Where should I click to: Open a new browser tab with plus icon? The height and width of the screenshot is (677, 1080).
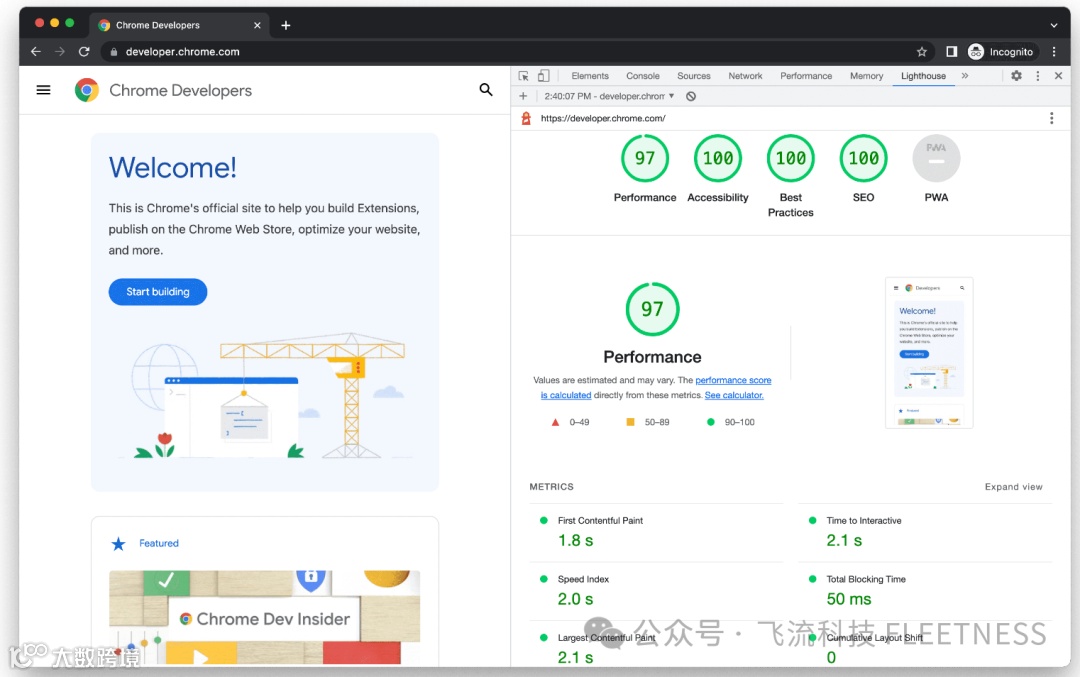tap(286, 25)
